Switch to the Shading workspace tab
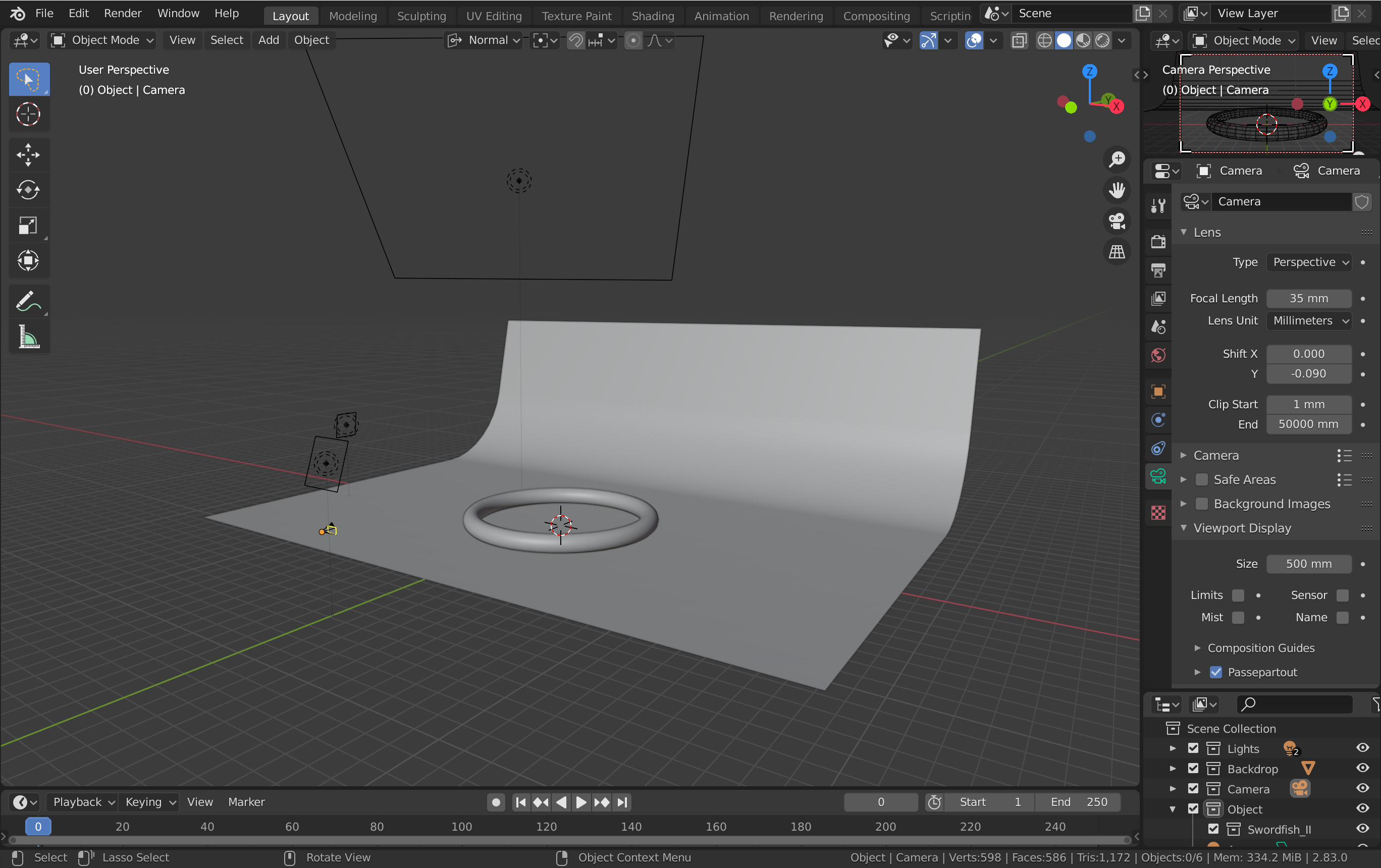1381x868 pixels. (652, 16)
